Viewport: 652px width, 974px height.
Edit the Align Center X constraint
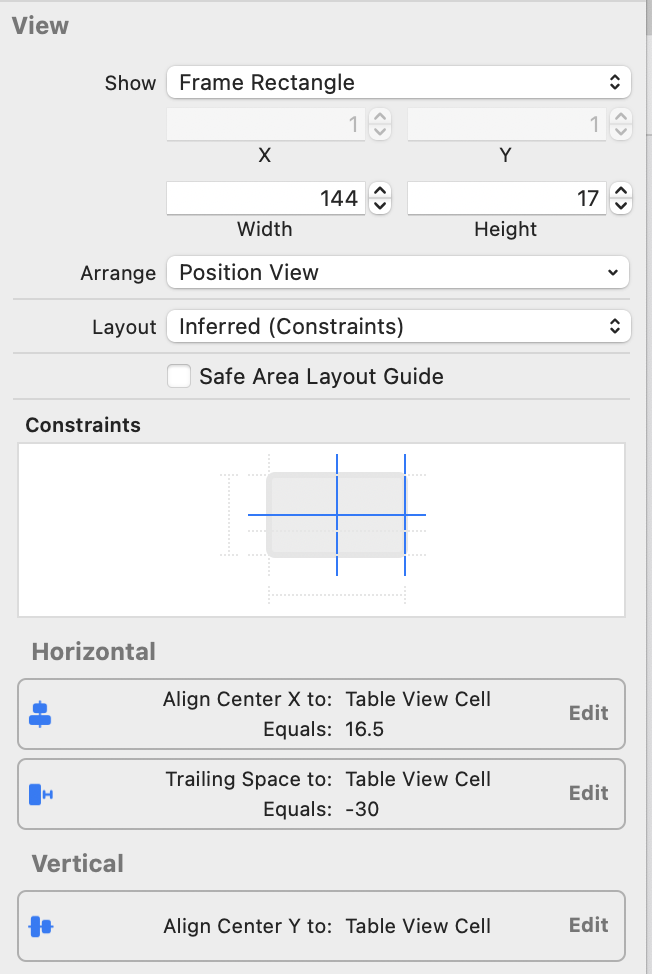(588, 713)
